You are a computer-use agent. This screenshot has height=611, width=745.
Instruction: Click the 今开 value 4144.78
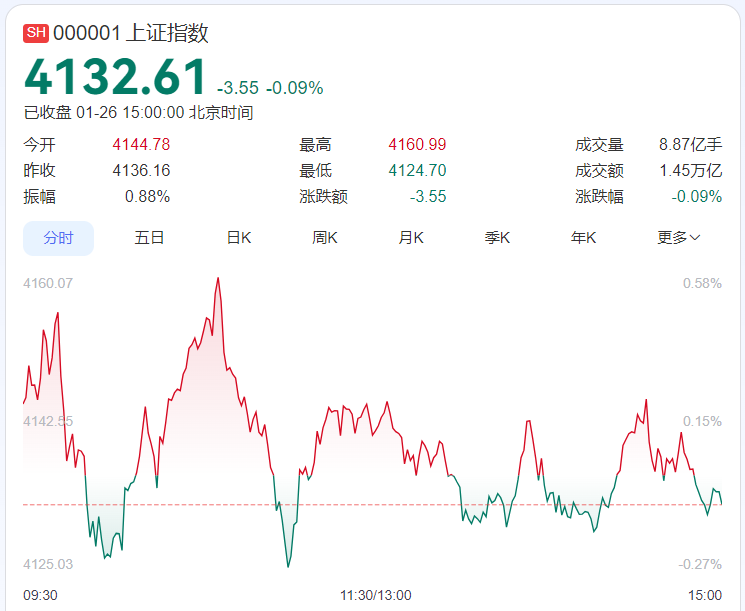pyautogui.click(x=141, y=145)
